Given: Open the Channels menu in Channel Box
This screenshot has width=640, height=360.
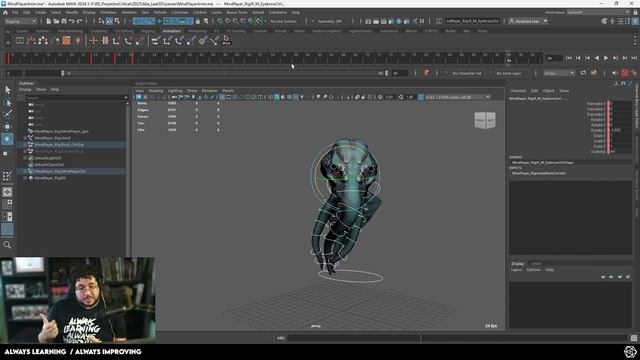Looking at the screenshot, I should pyautogui.click(x=518, y=91).
